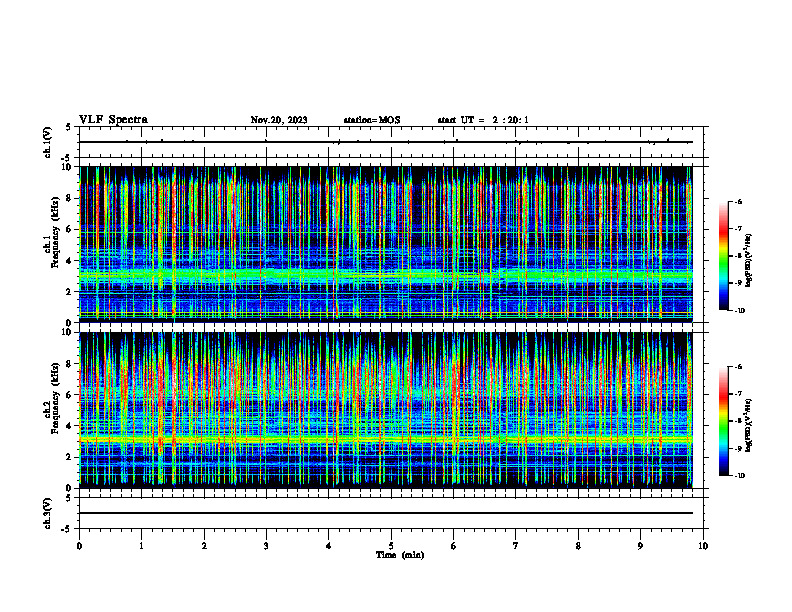Click the time axis tick label "1"

141,546
